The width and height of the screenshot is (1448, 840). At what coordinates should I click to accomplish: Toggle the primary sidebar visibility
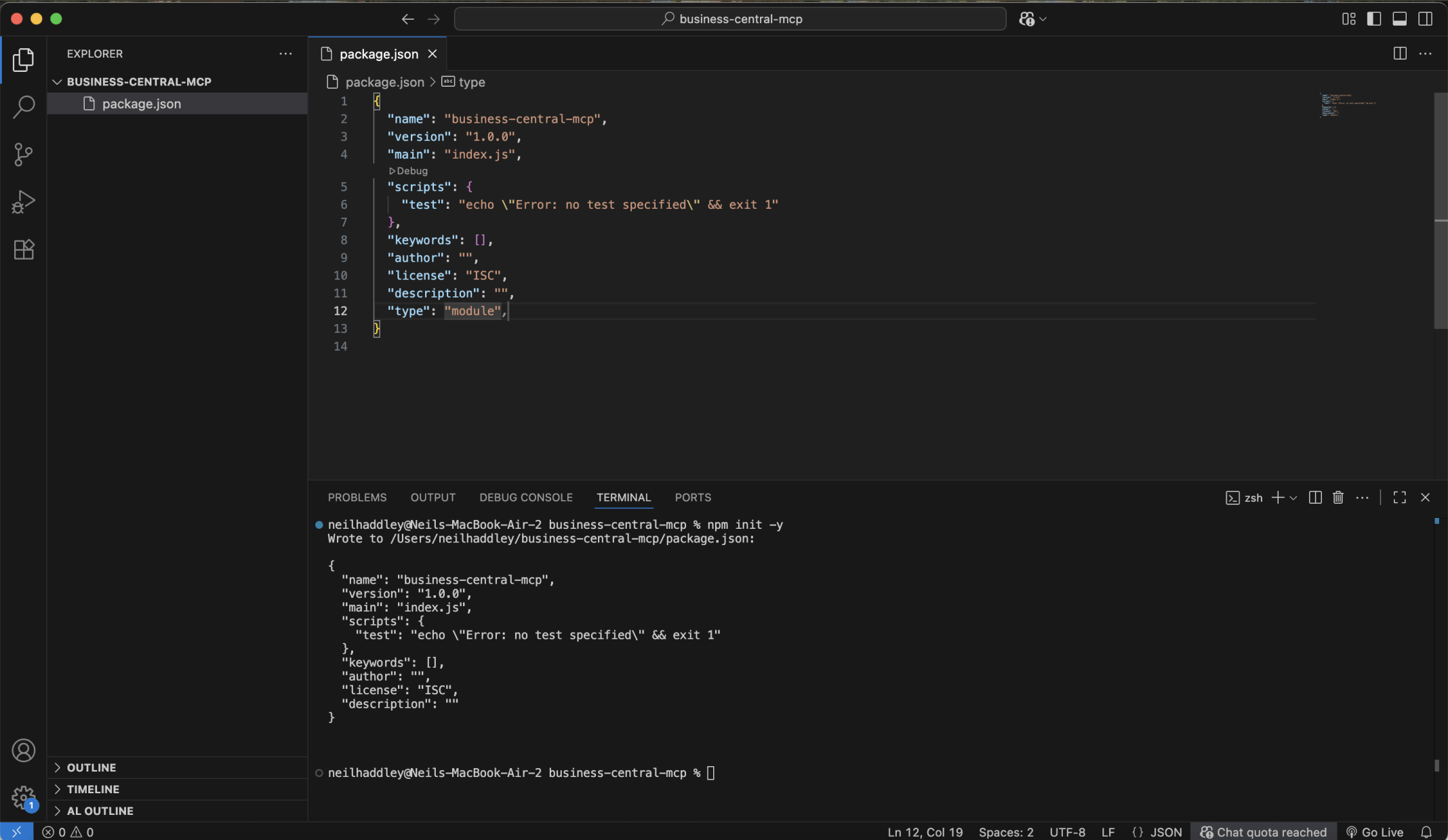pos(1374,18)
